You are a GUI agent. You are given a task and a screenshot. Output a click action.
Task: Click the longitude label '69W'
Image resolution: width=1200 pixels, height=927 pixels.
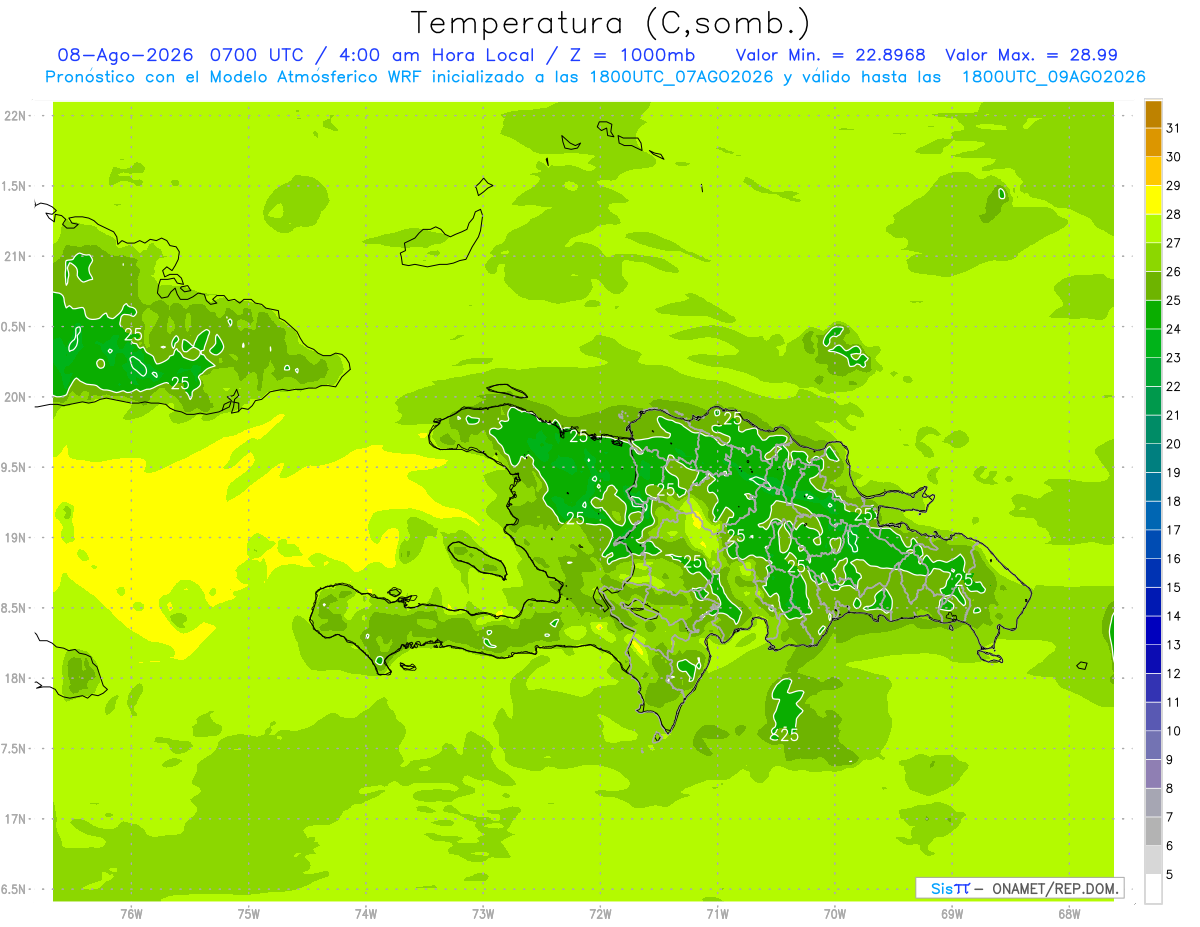click(952, 914)
